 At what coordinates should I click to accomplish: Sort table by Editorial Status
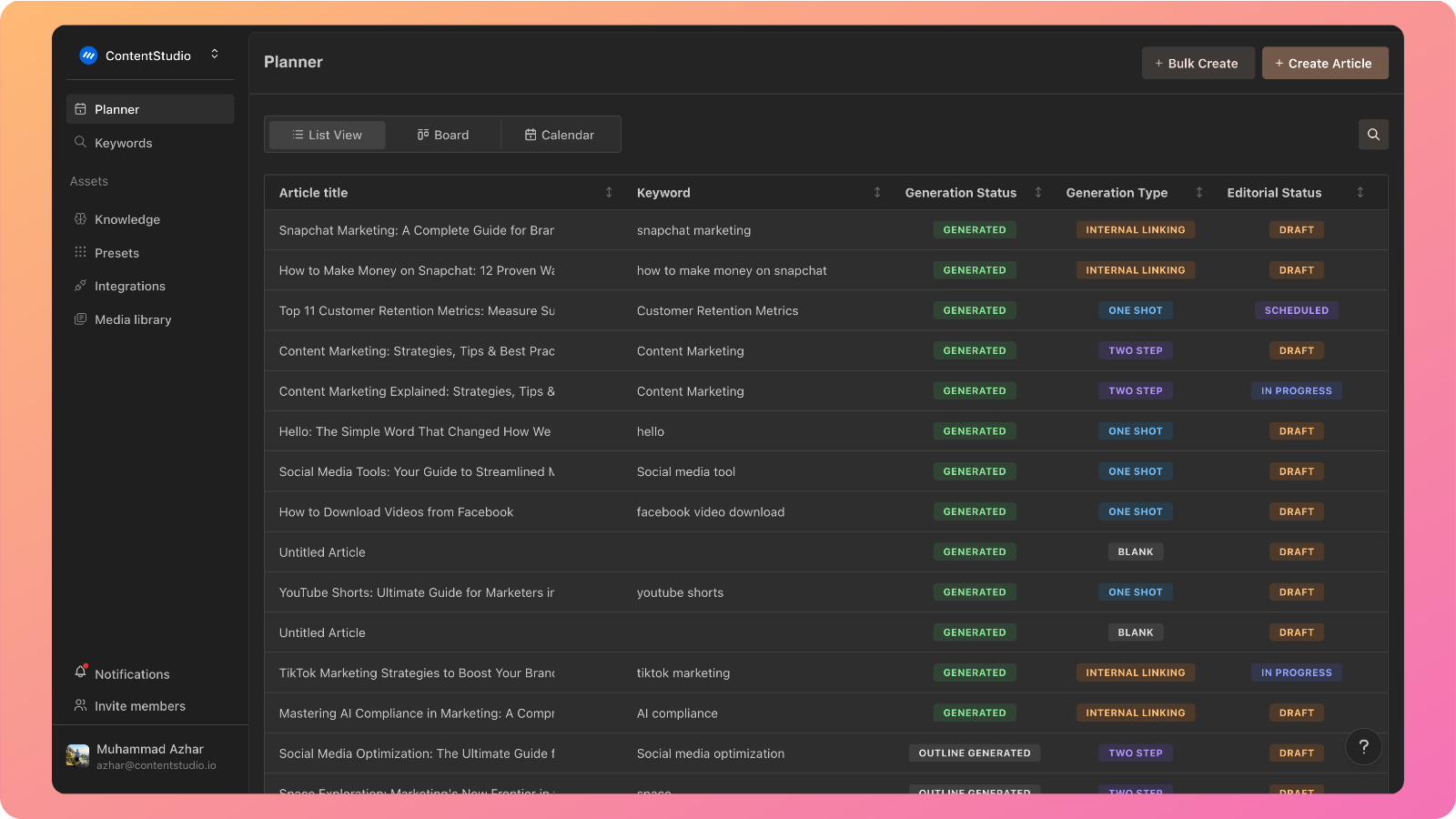pos(1360,193)
